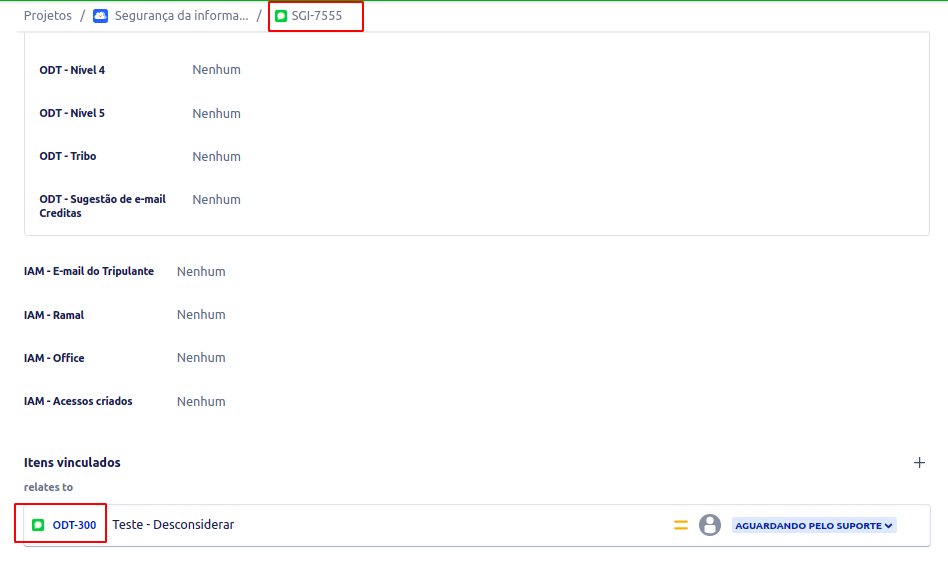This screenshot has height=580, width=948.
Task: Click the relates to label
Action: (x=48, y=487)
